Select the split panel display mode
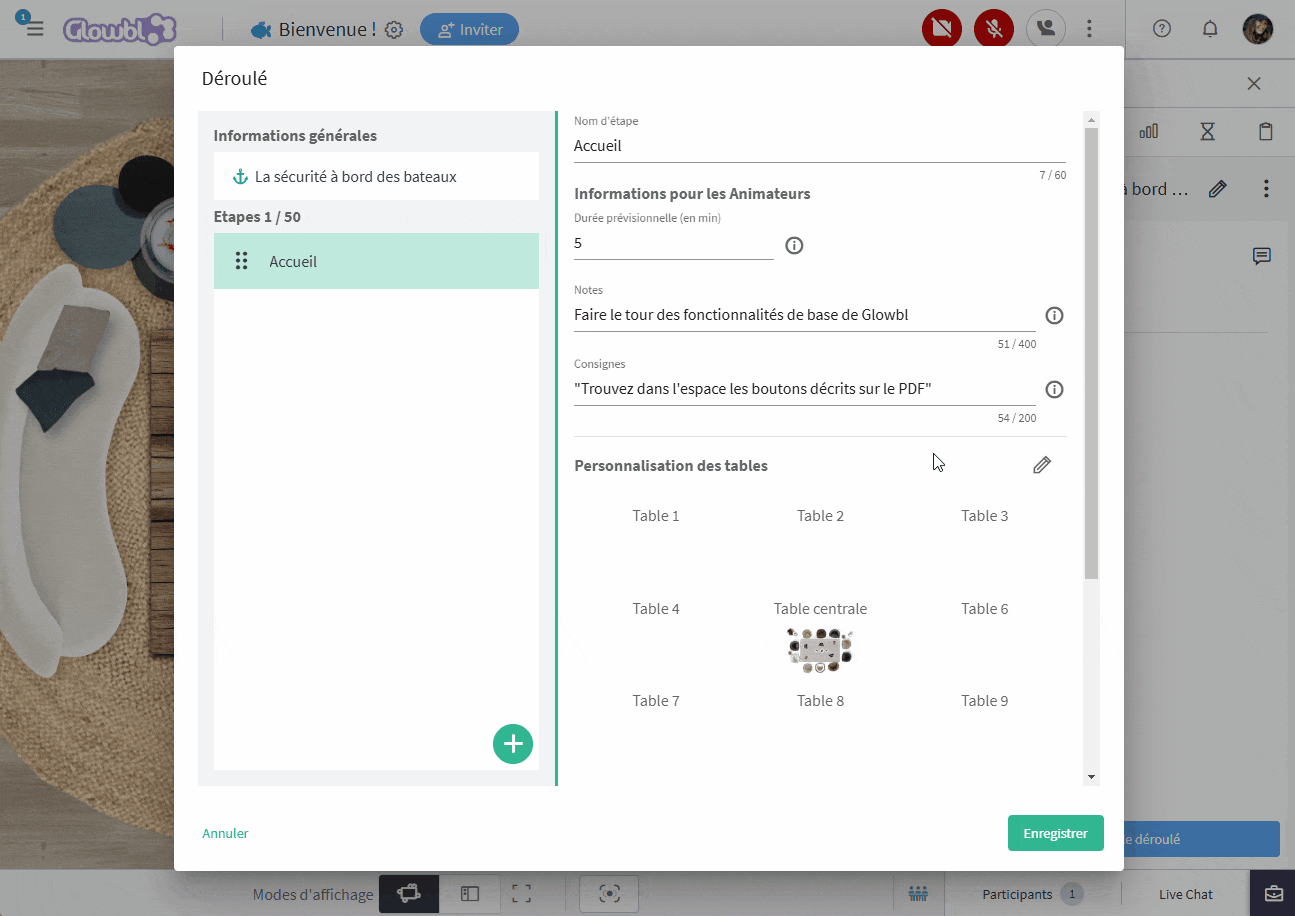The height and width of the screenshot is (916, 1295). (470, 894)
